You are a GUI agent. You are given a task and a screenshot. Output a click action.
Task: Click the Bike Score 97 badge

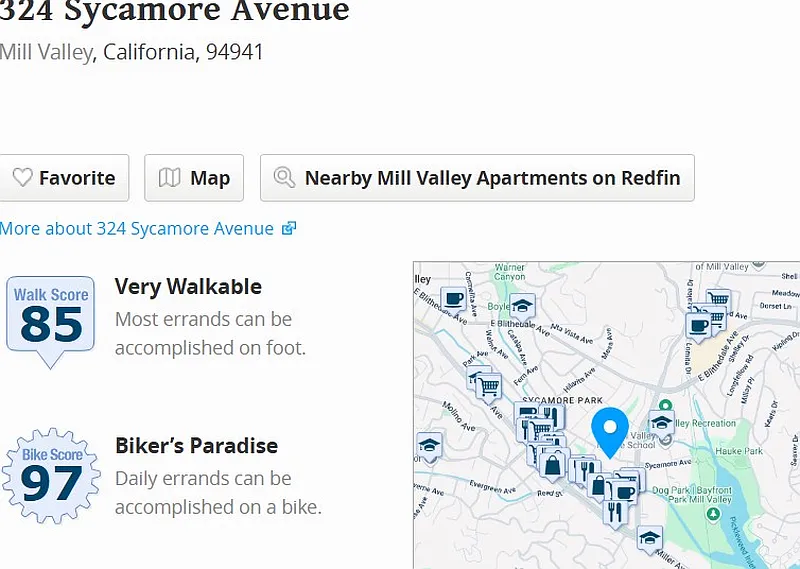[x=51, y=475]
